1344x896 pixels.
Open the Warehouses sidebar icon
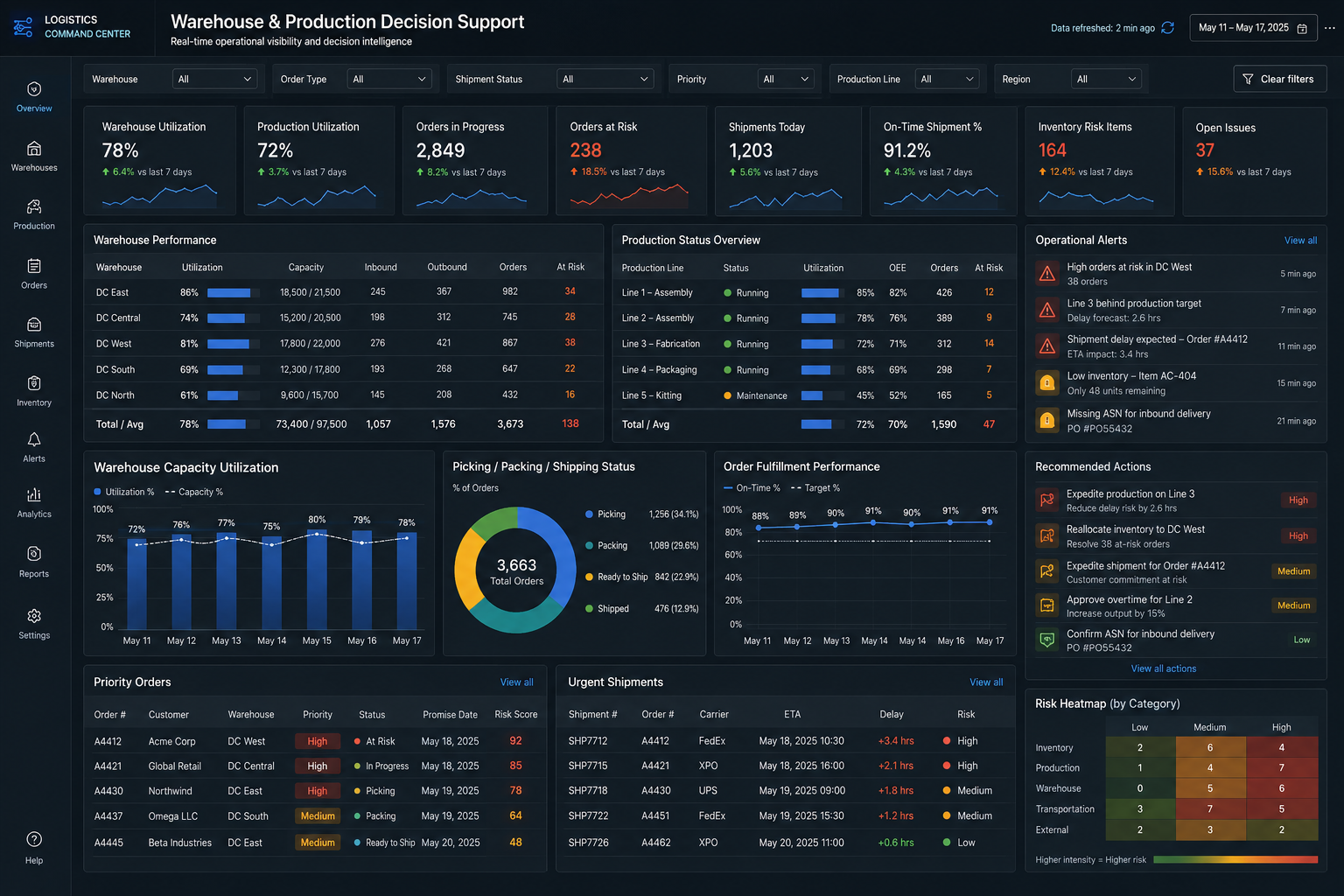pos(34,149)
